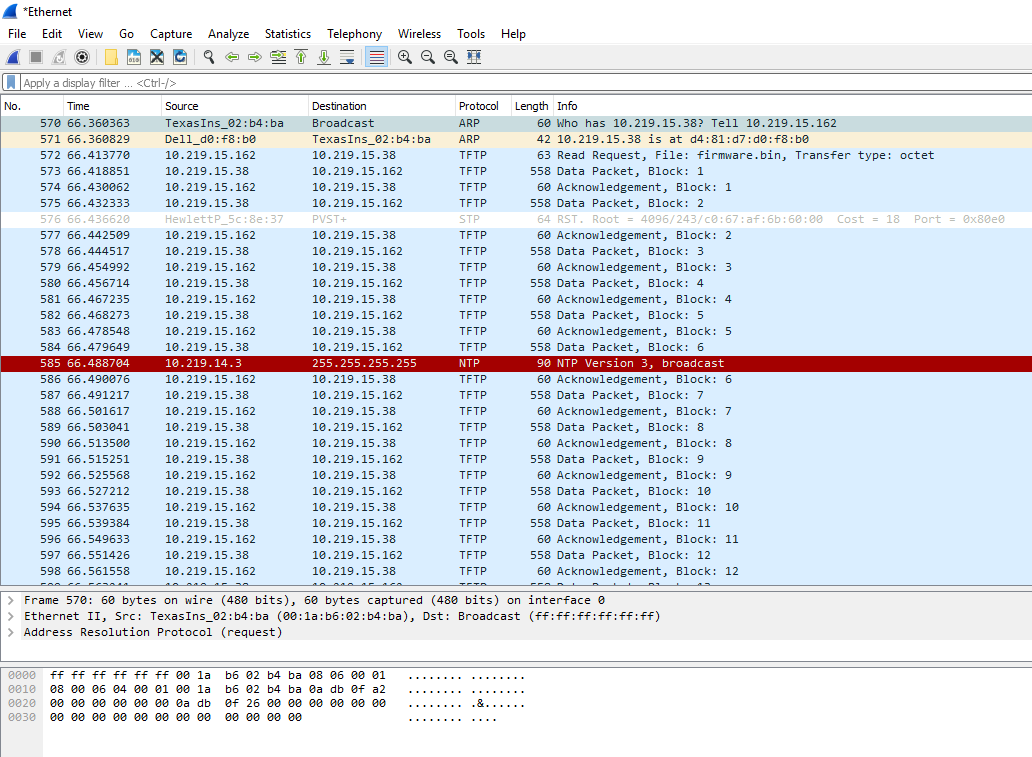
Task: Close this capture file icon
Action: click(x=157, y=57)
